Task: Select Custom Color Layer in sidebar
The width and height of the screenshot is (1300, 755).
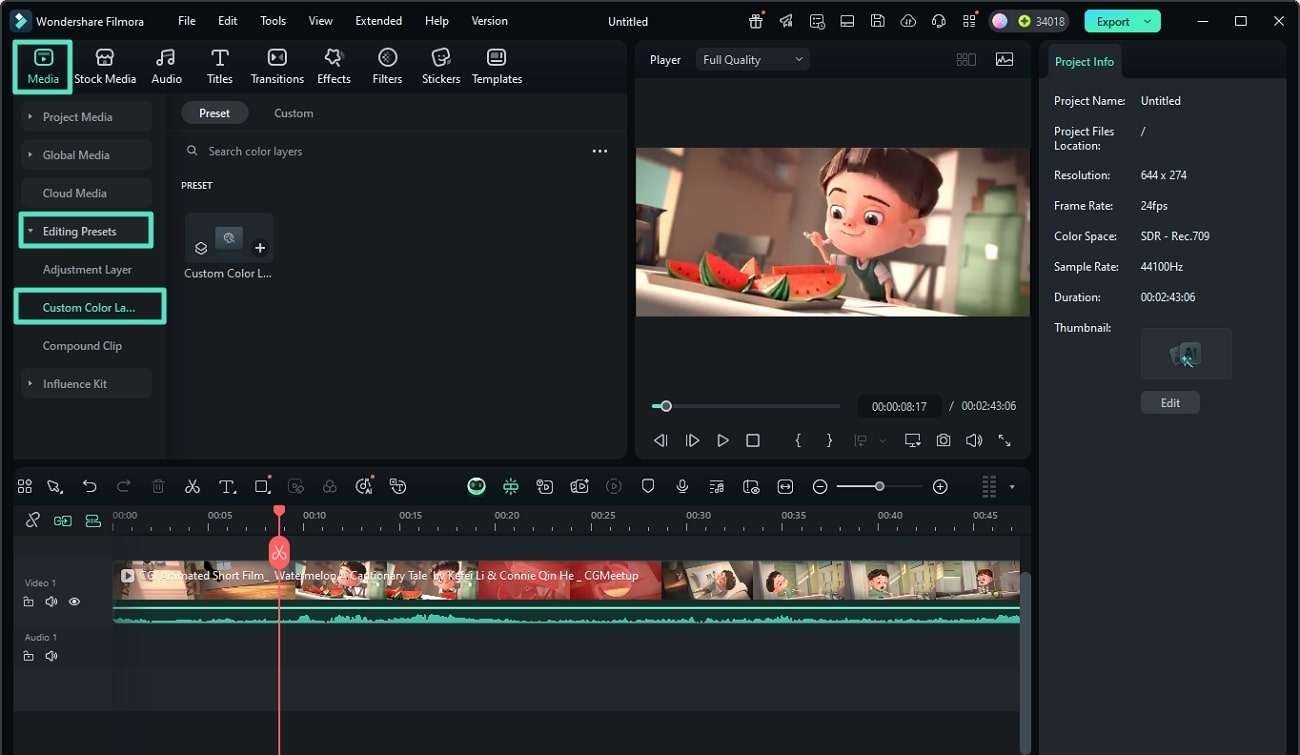Action: (89, 307)
